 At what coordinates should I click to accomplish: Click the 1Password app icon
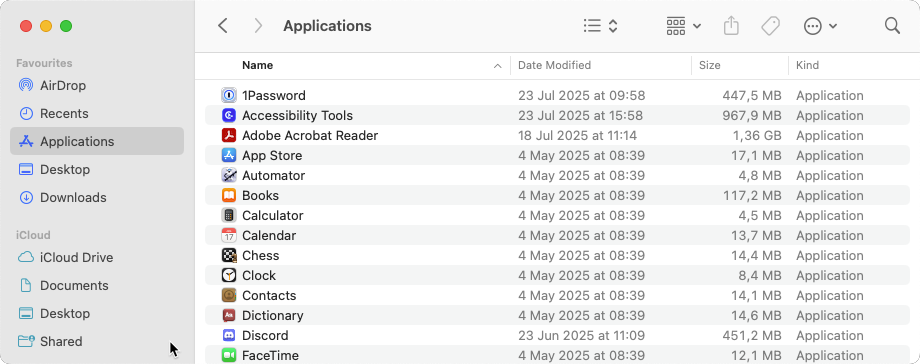[x=229, y=96]
